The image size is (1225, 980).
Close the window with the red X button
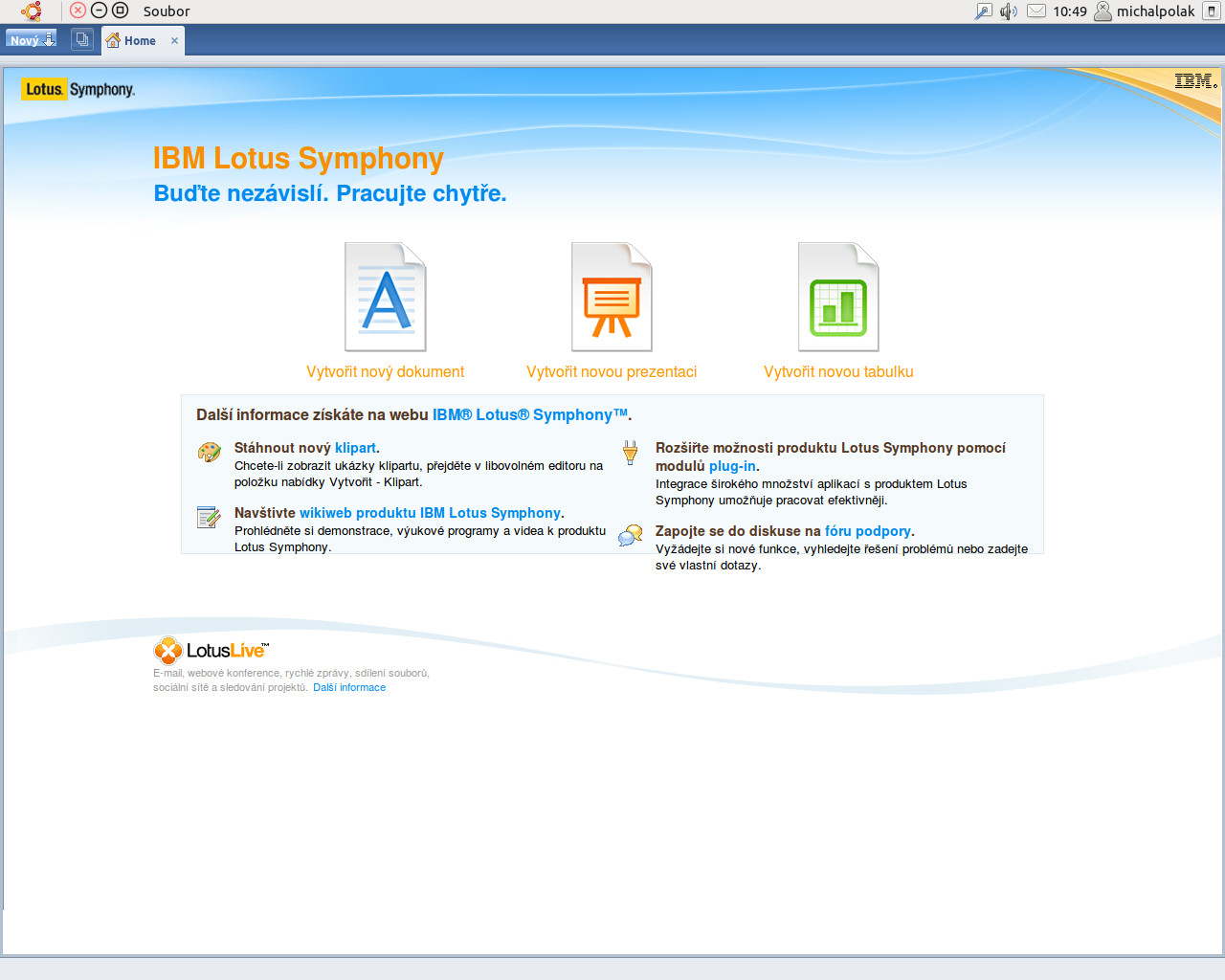click(x=78, y=11)
